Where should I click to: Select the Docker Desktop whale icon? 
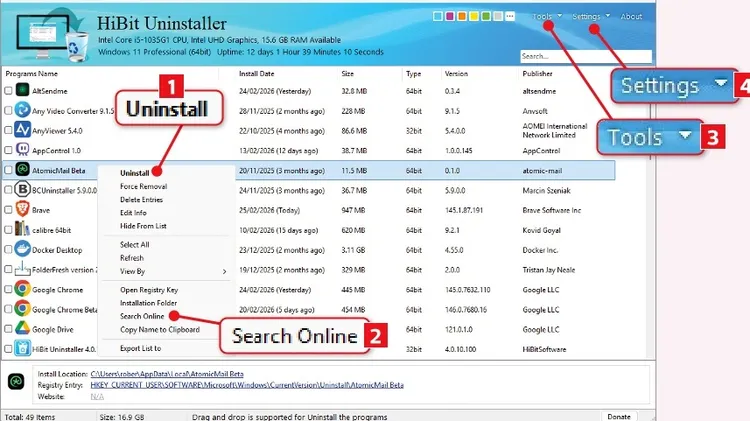[x=22, y=249]
